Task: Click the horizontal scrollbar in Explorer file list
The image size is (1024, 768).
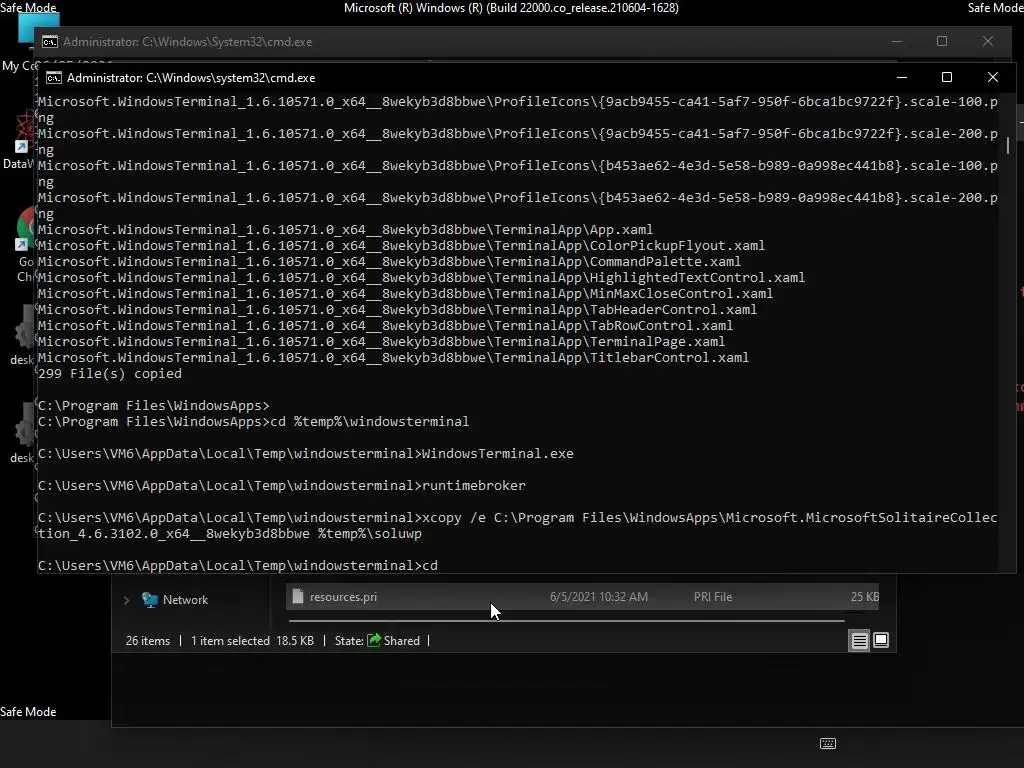Action: coord(566,620)
